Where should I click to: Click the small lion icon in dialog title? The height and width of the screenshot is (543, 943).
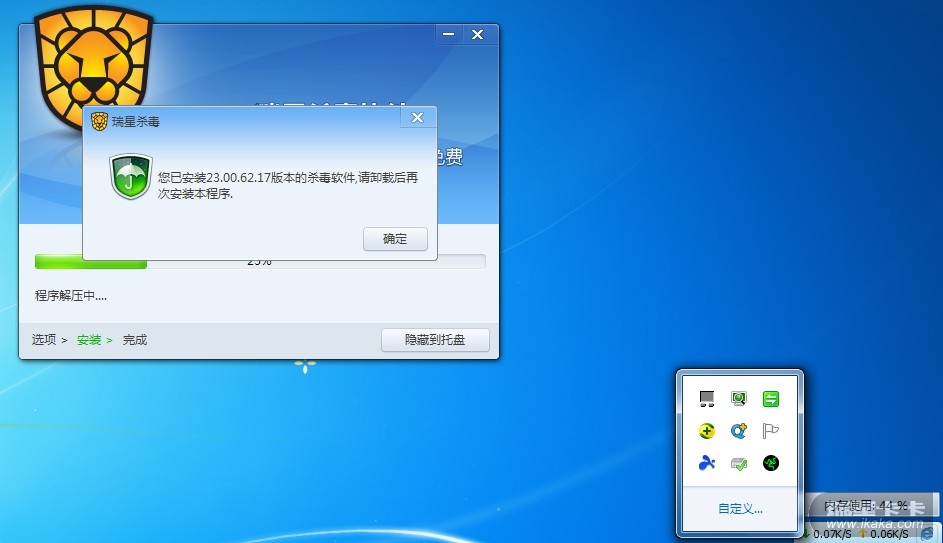click(x=99, y=121)
